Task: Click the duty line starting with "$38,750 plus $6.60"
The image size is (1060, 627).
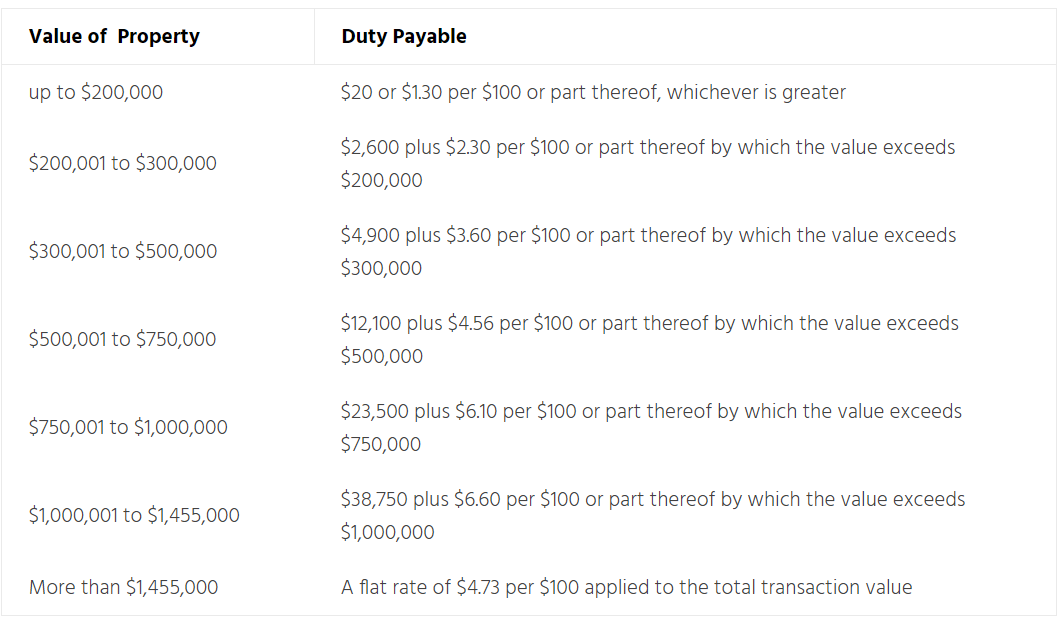Action: [653, 500]
